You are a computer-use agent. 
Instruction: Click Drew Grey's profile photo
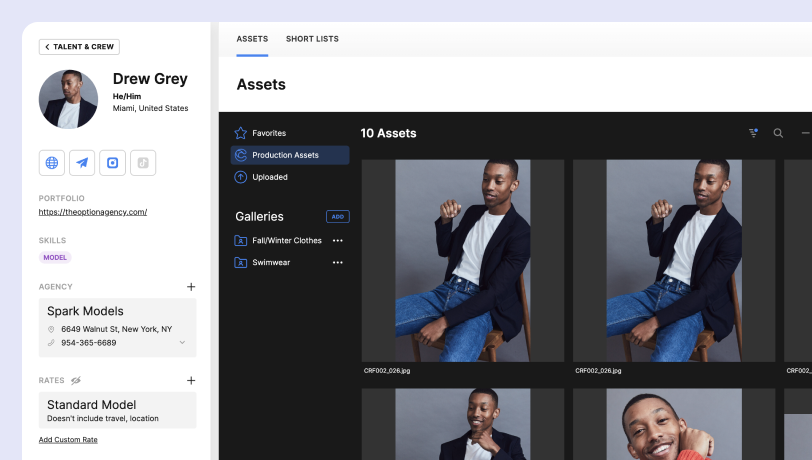click(x=68, y=99)
